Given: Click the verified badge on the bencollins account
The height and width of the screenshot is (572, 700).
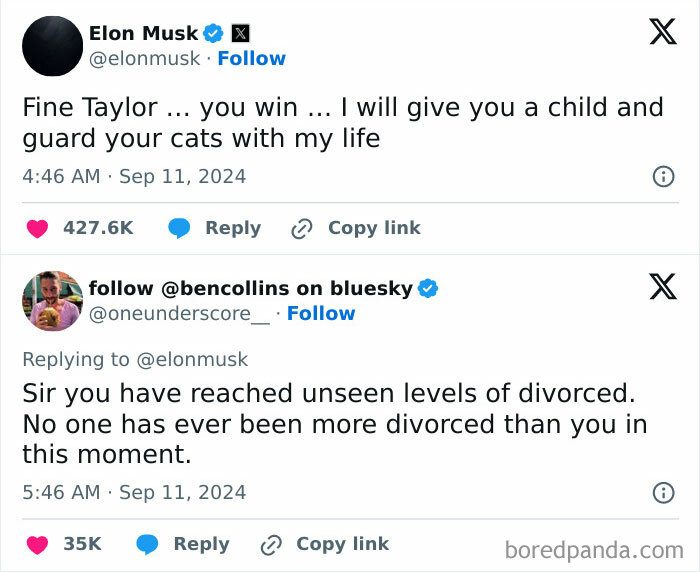Looking at the screenshot, I should pos(428,289).
